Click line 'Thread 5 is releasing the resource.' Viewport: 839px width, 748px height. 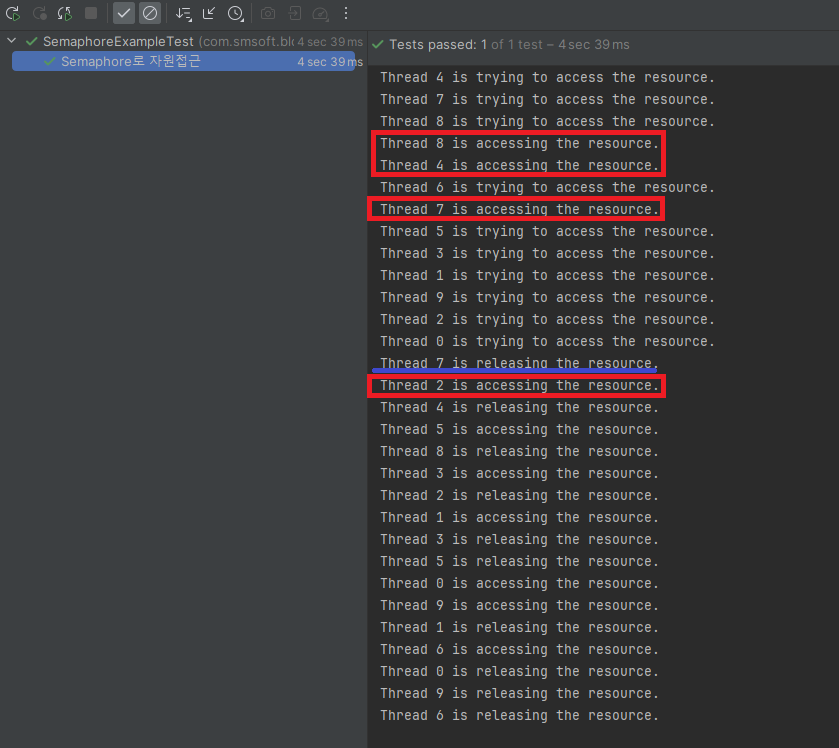pos(519,561)
